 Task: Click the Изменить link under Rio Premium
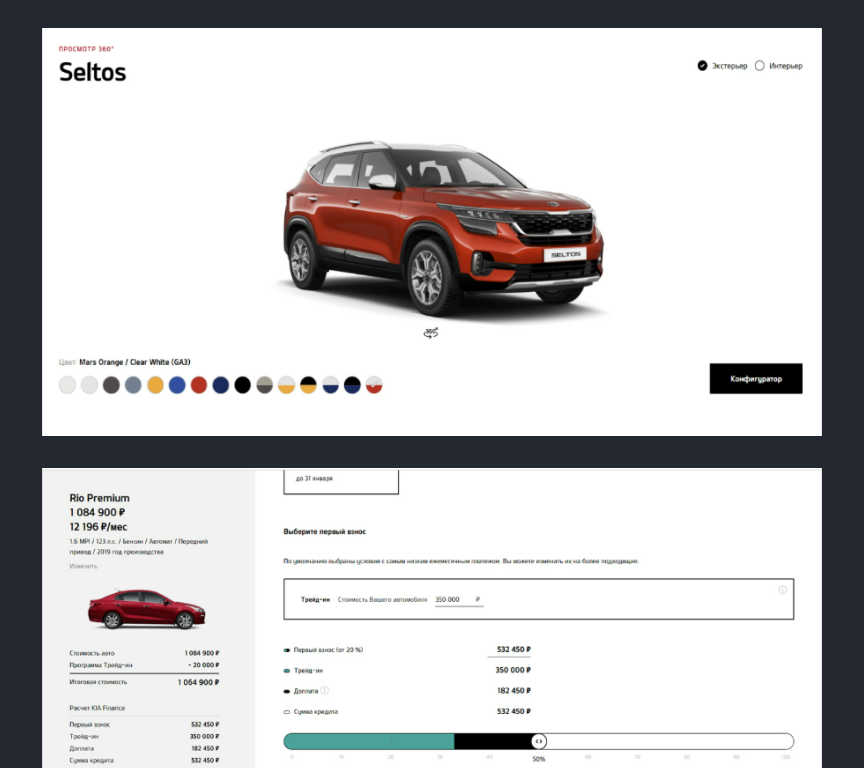(x=83, y=566)
